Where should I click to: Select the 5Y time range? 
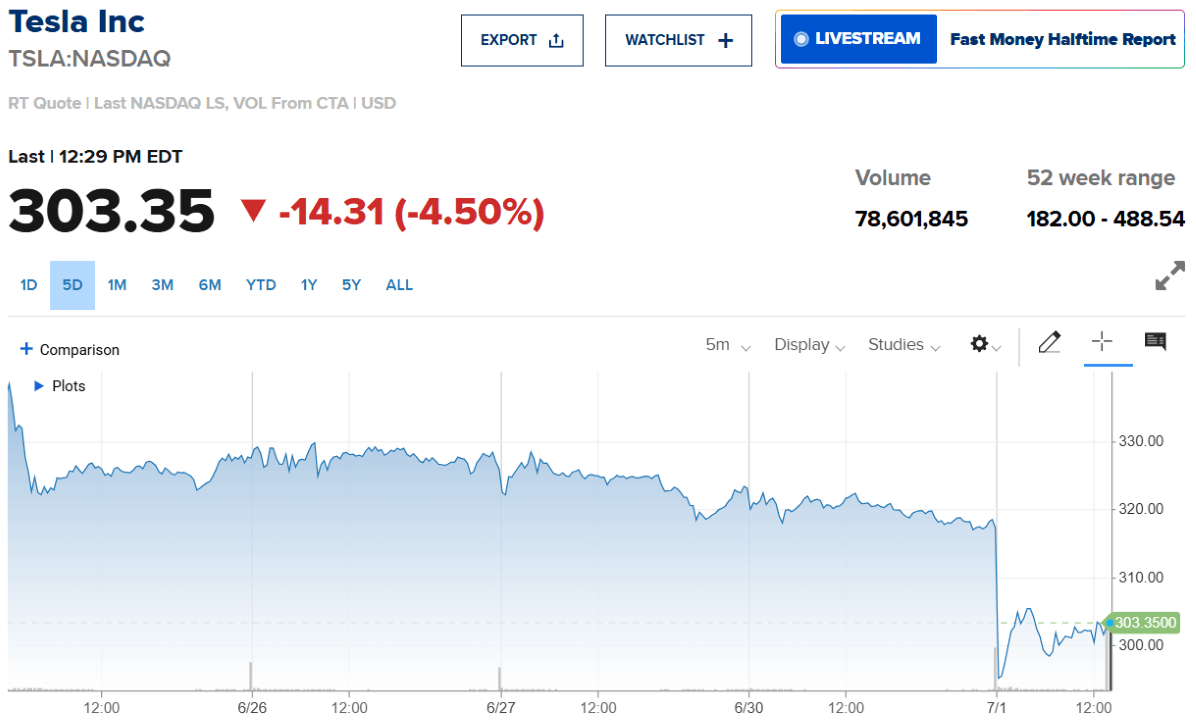351,285
